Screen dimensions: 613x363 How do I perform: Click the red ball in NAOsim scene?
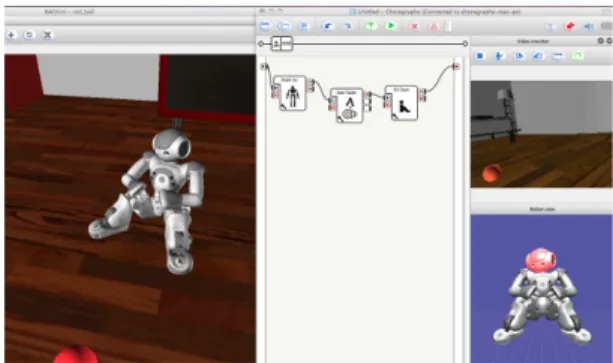click(75, 354)
